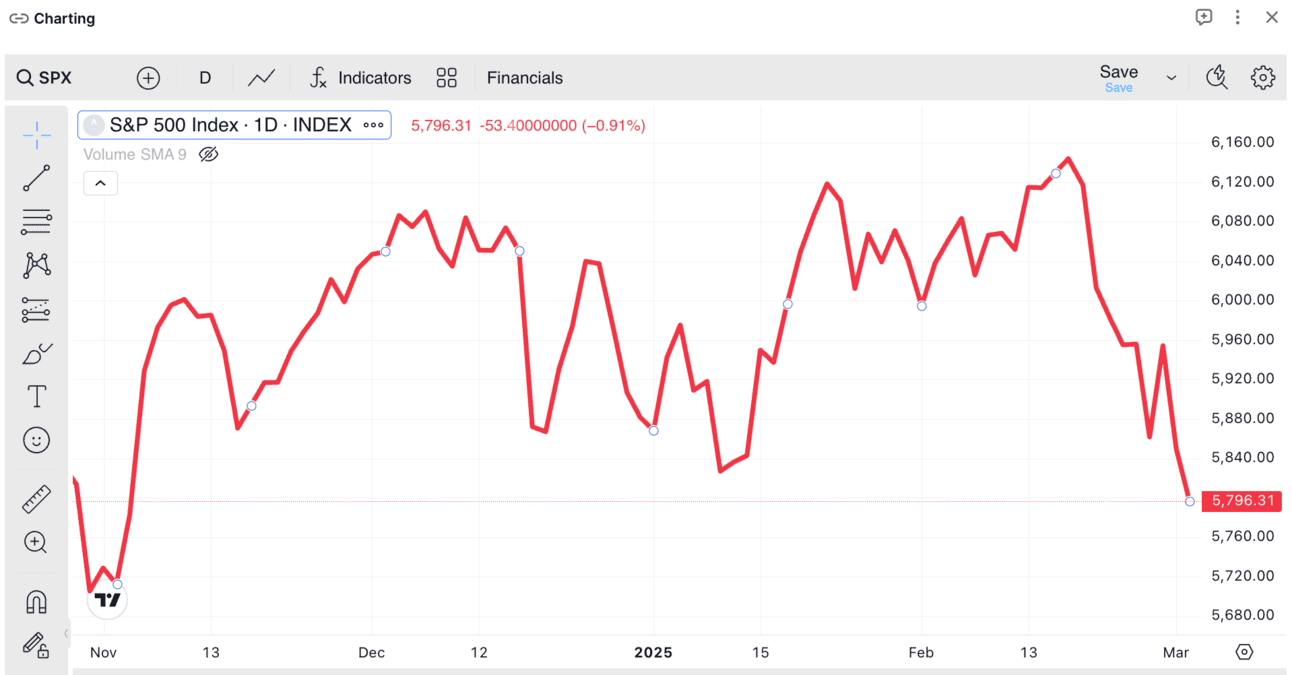Collapse the indicator legend chevron
The image size is (1292, 675).
(x=101, y=183)
